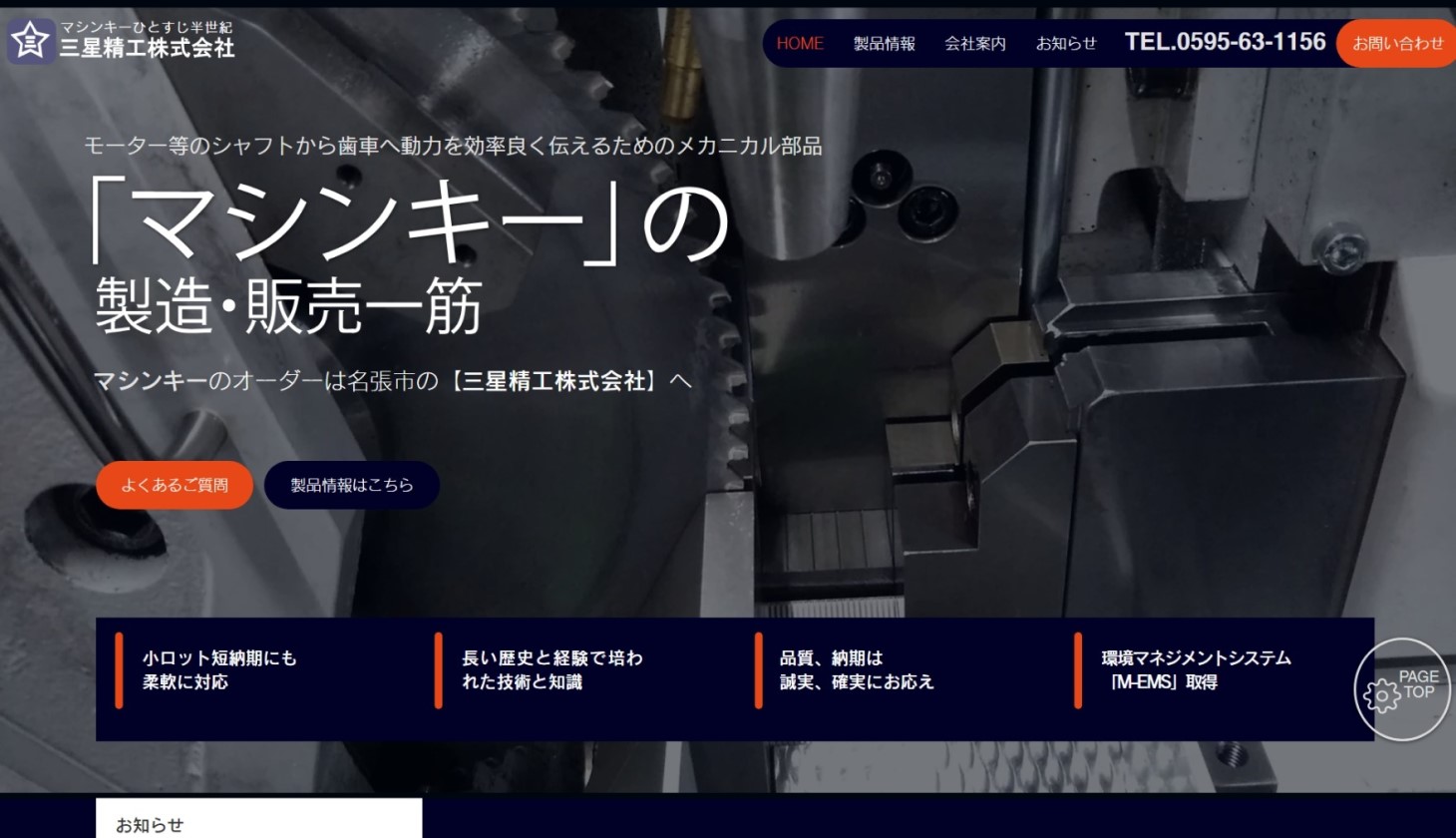Open the 製品情報 menu item

click(x=884, y=44)
